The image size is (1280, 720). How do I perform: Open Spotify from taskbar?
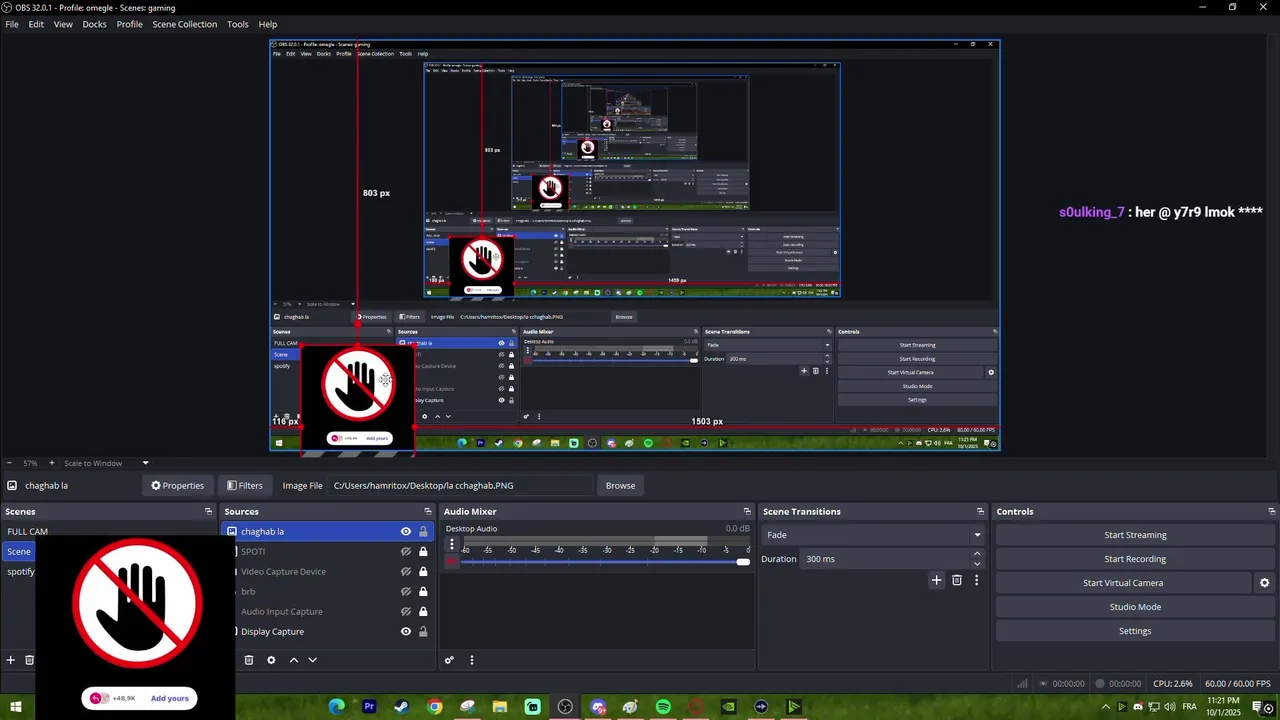click(663, 707)
